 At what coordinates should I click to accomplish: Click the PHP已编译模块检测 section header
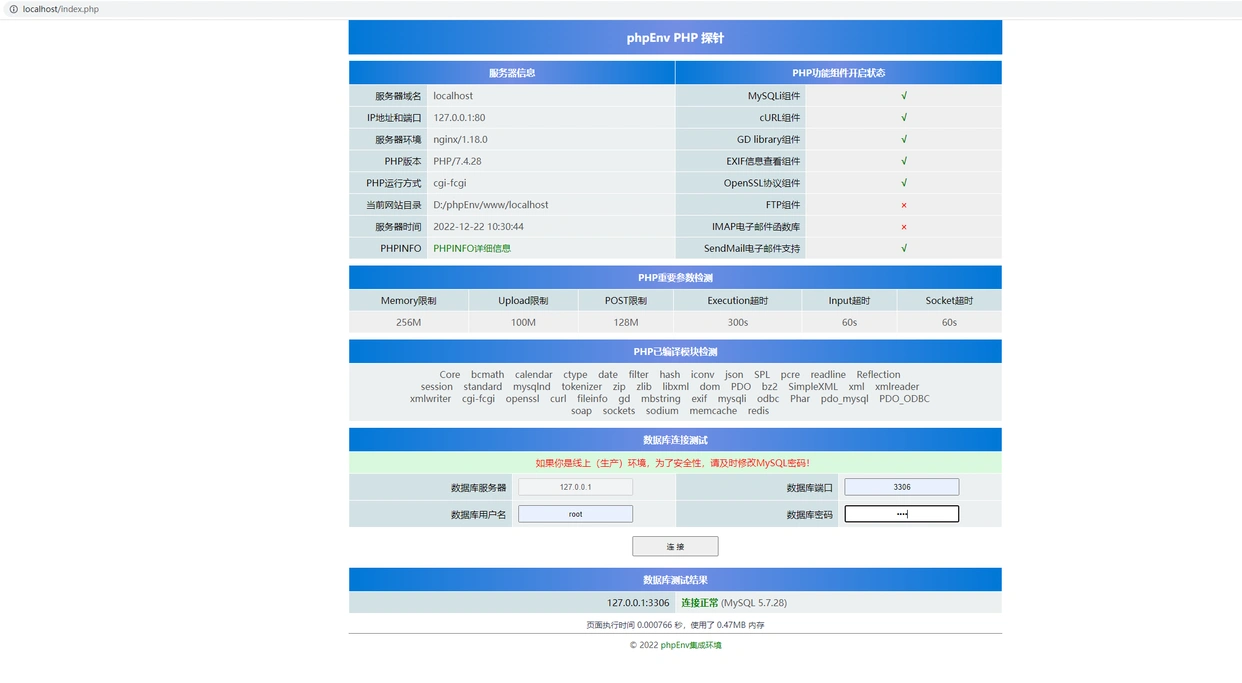click(x=675, y=352)
